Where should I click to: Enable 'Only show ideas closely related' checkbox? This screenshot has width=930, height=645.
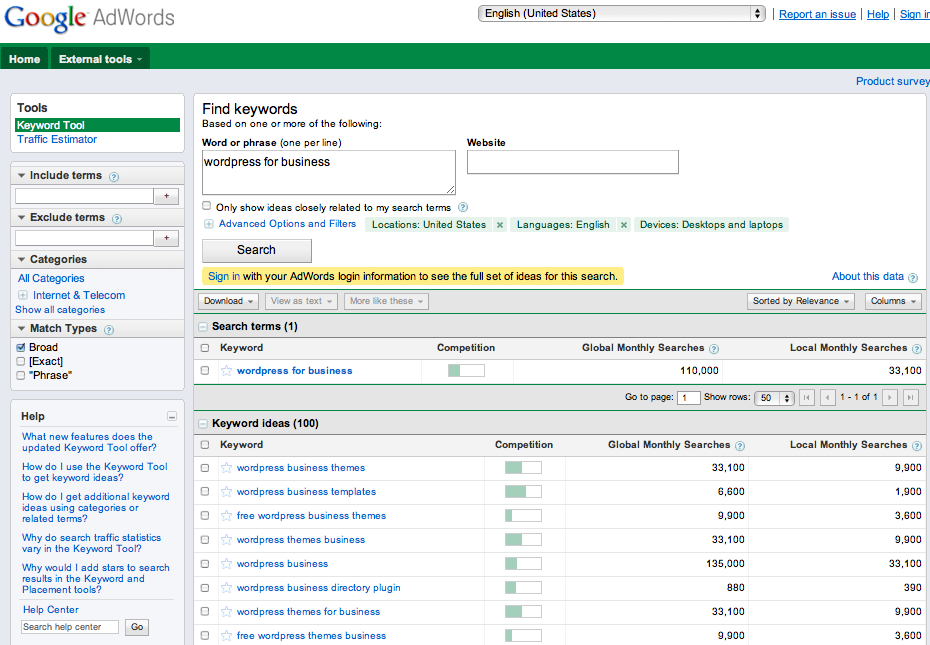coord(206,206)
